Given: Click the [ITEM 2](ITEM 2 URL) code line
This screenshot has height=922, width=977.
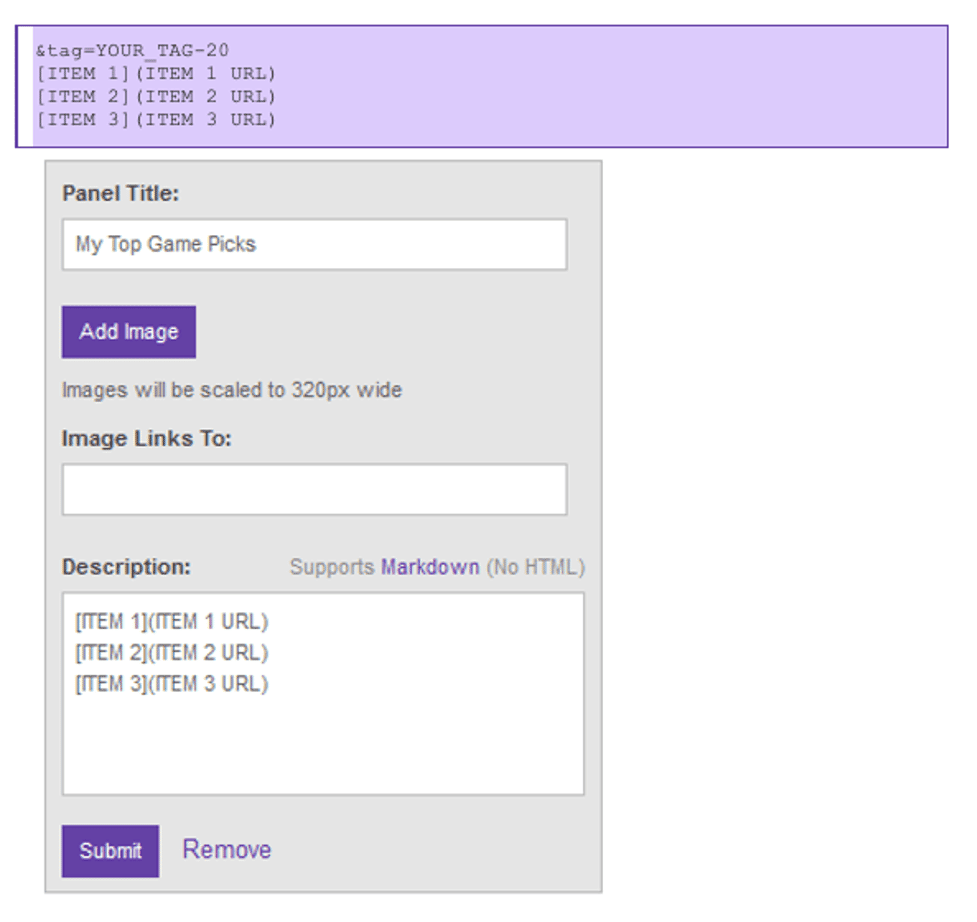Looking at the screenshot, I should pos(156,97).
